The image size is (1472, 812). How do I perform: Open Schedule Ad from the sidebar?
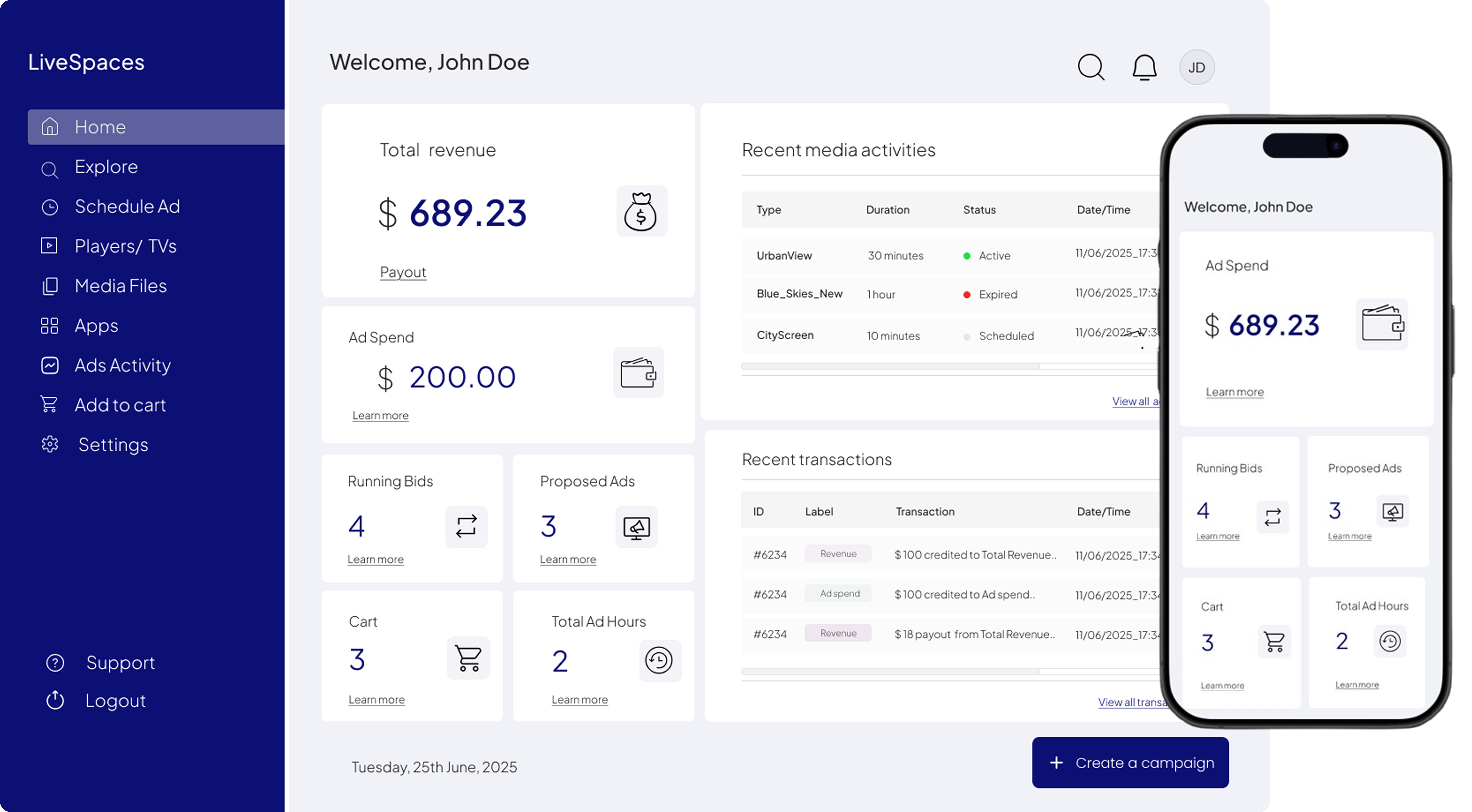tap(127, 206)
